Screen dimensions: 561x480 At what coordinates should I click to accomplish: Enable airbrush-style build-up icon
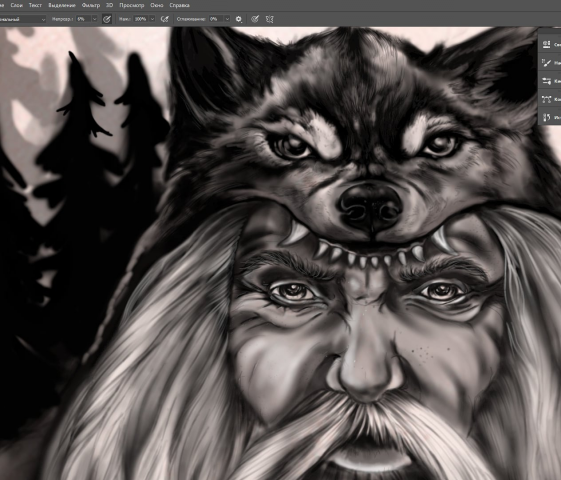point(165,19)
